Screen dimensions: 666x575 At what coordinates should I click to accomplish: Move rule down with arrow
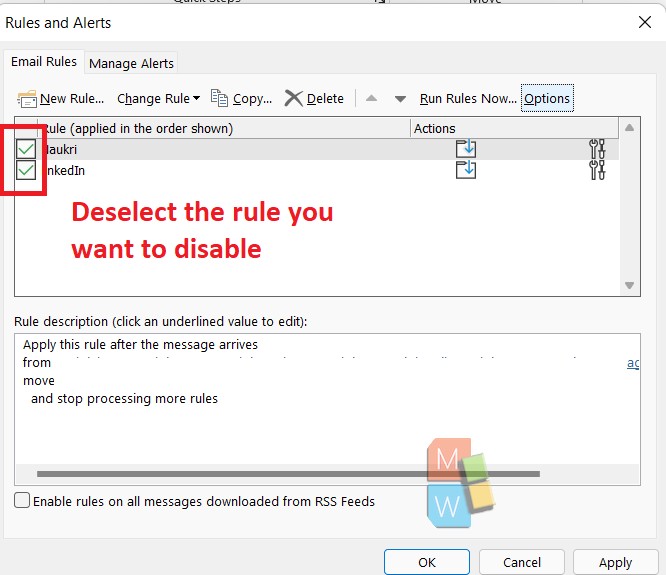pyautogui.click(x=400, y=99)
